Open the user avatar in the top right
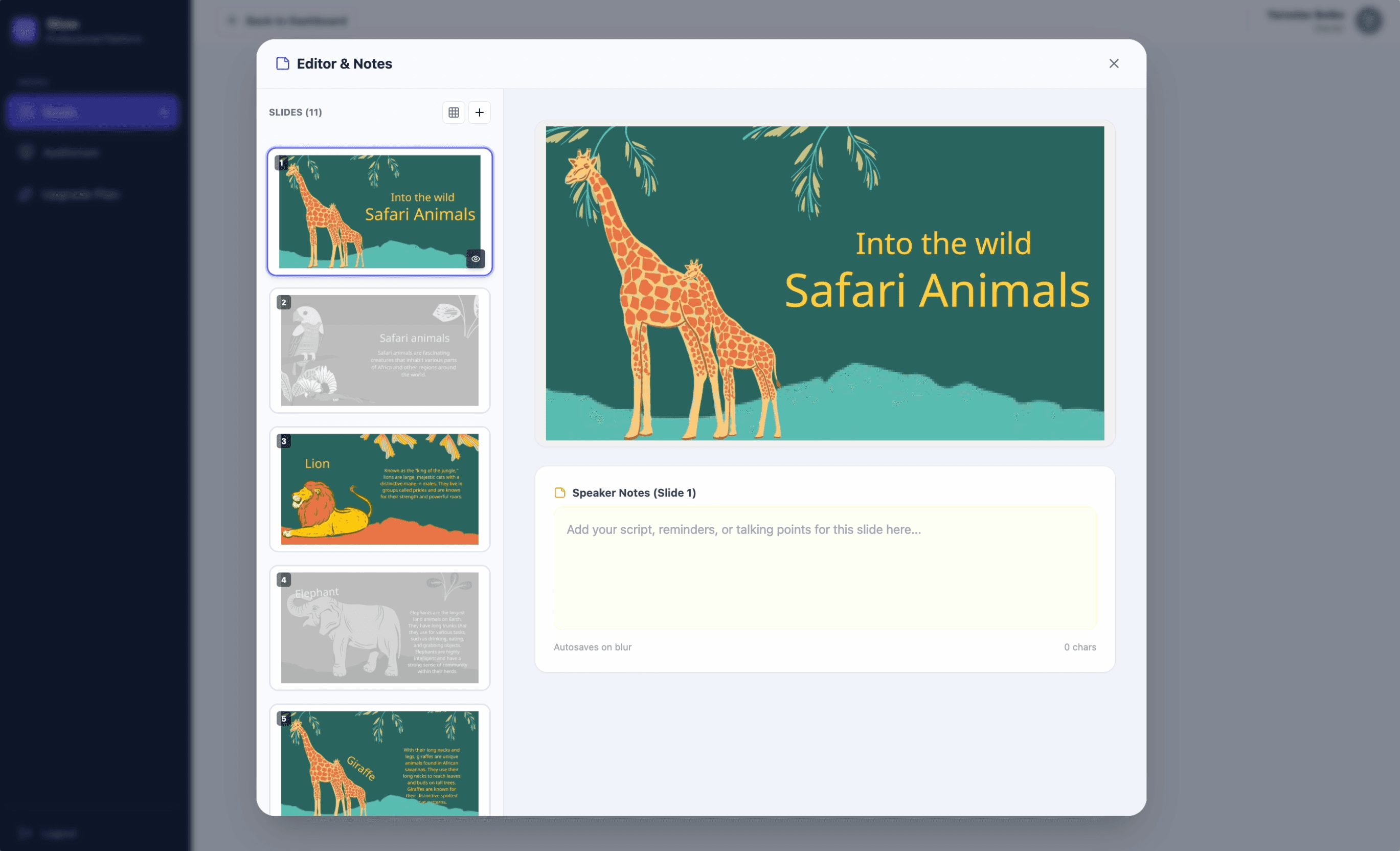Image resolution: width=1400 pixels, height=851 pixels. pos(1369,20)
